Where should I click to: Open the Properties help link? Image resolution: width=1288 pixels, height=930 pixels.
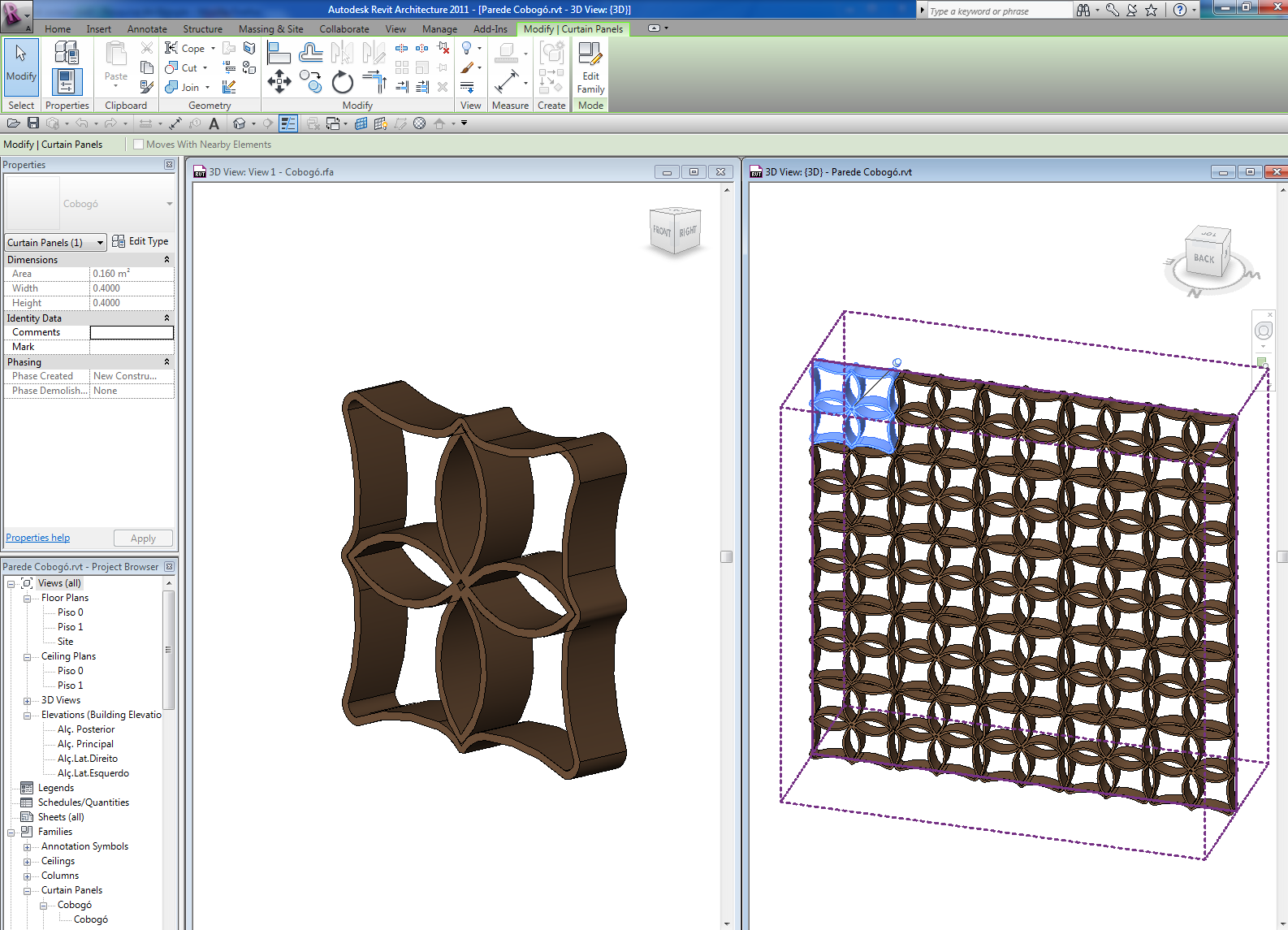[37, 538]
